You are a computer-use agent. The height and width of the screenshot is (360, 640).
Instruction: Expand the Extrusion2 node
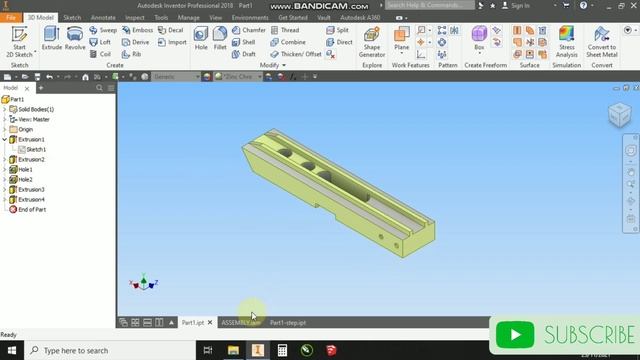(x=5, y=160)
